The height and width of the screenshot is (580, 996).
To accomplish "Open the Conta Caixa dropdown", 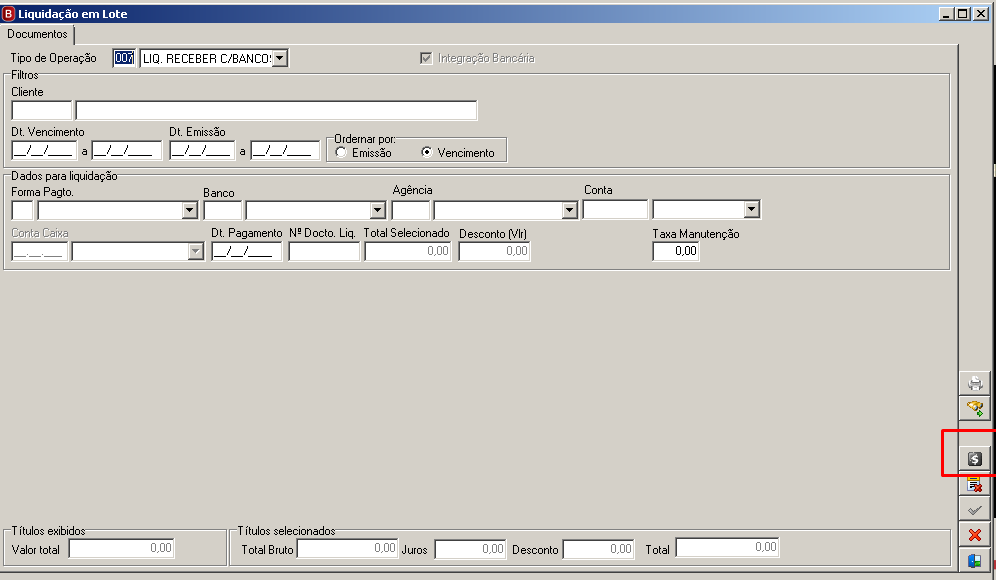I will (x=196, y=252).
